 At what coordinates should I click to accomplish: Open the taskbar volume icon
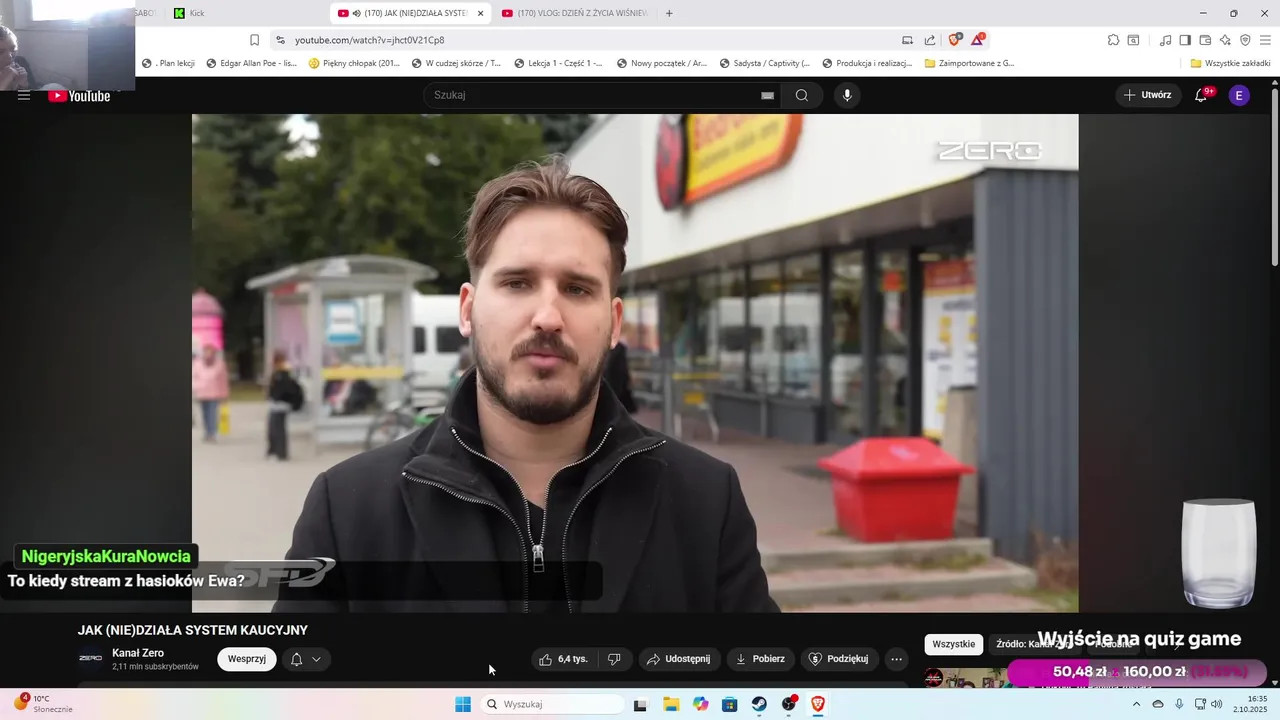(x=1216, y=704)
